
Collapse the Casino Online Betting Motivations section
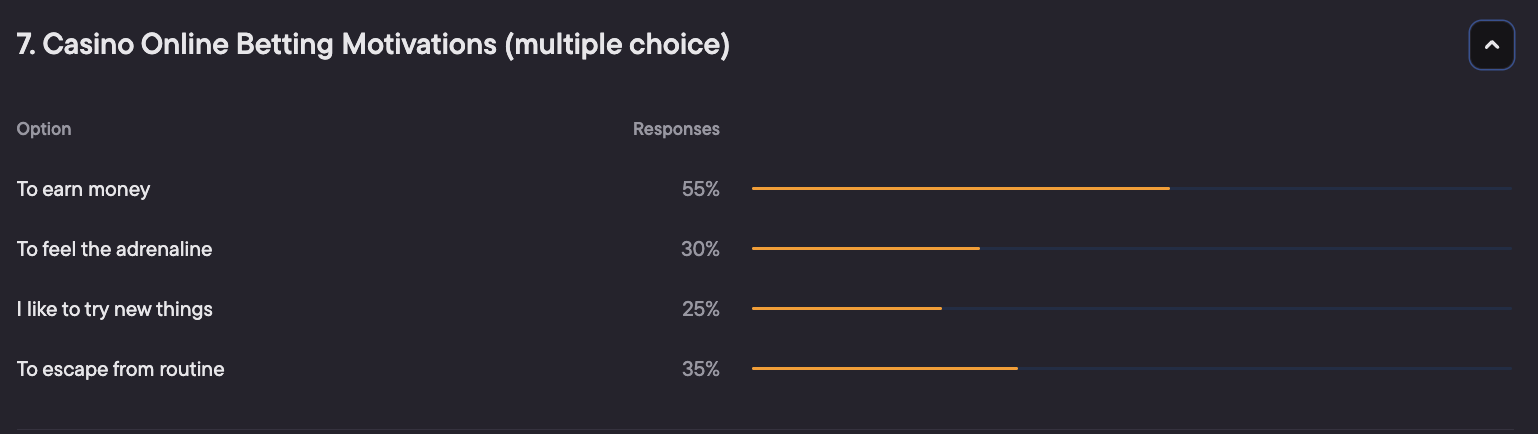point(1491,45)
